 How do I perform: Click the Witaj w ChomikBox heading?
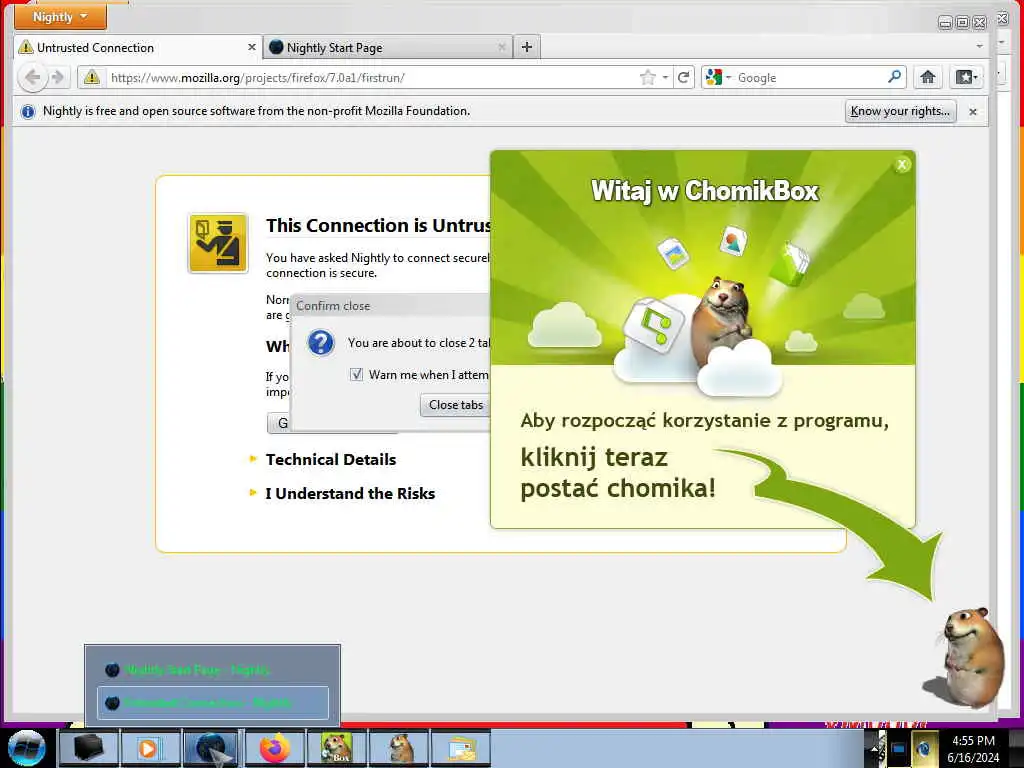click(705, 191)
